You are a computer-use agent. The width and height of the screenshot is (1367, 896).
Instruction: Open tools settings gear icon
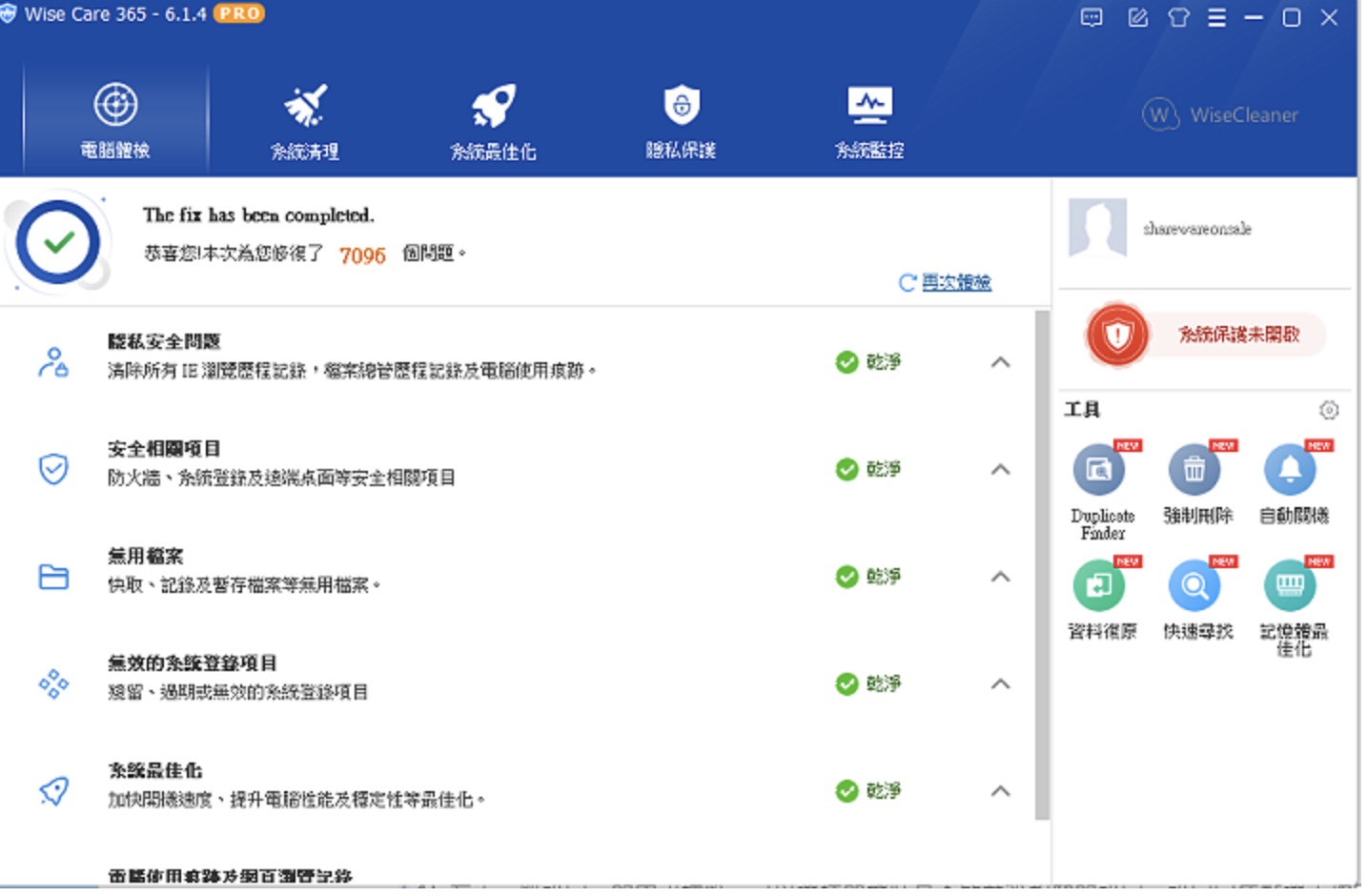tap(1329, 410)
